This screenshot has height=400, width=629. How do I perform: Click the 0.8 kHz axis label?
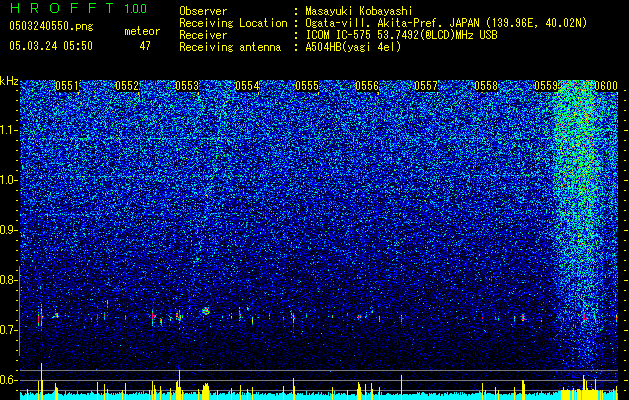click(9, 280)
